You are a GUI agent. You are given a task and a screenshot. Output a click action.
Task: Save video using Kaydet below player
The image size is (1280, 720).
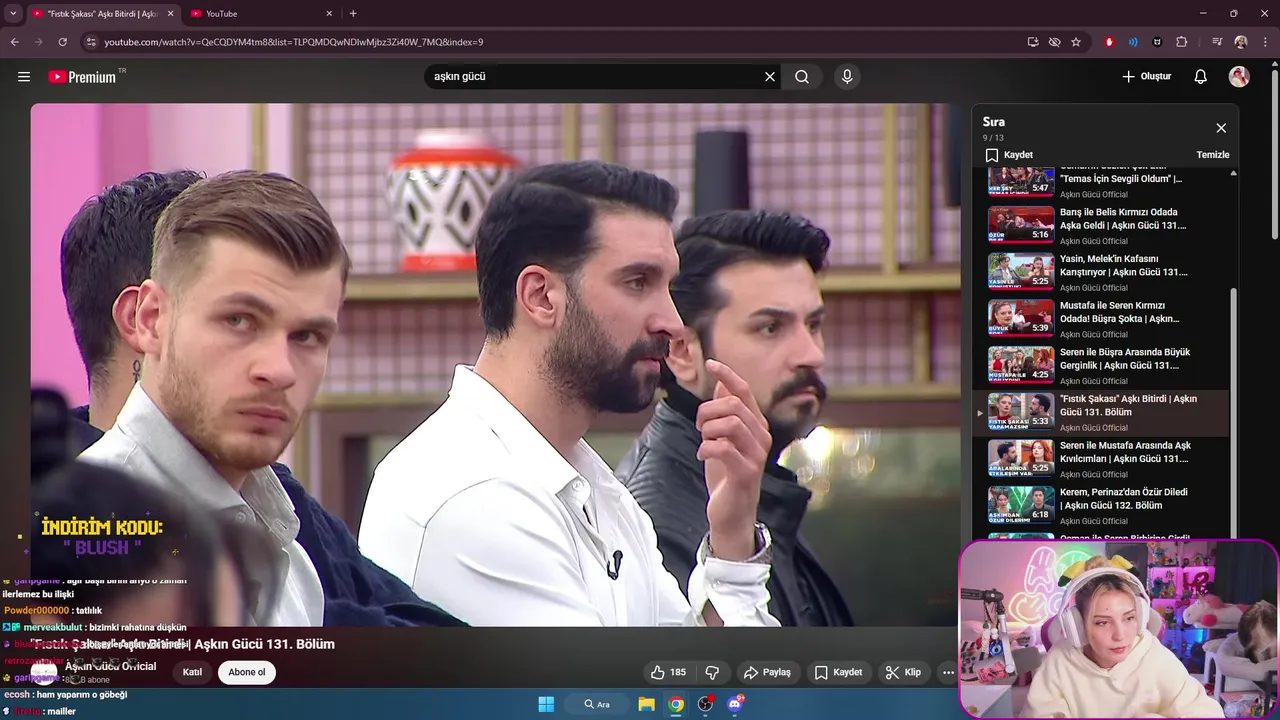[838, 673]
